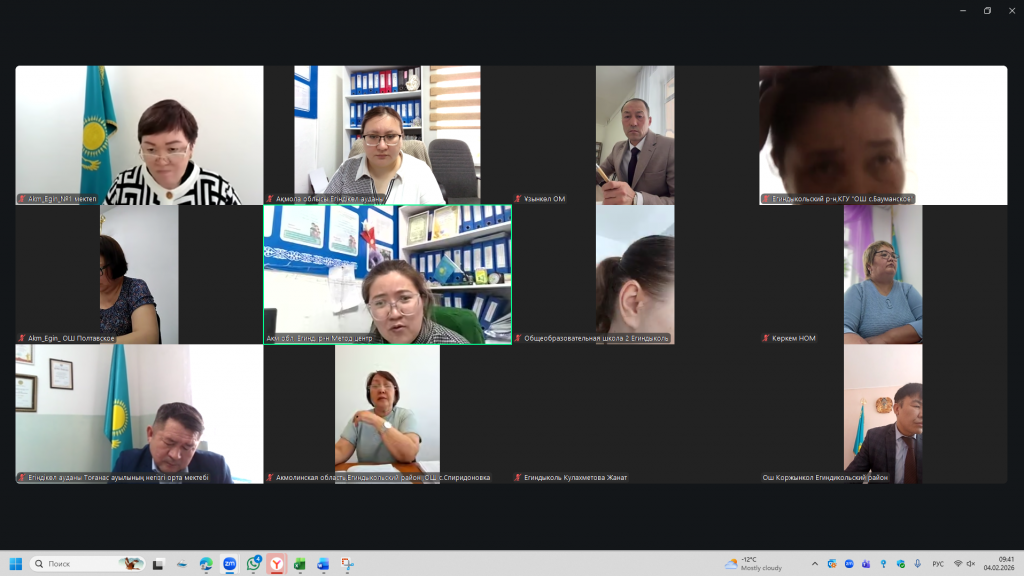Toggle the muted volume icon
Screen dimensions: 1024x576
(x=970, y=564)
